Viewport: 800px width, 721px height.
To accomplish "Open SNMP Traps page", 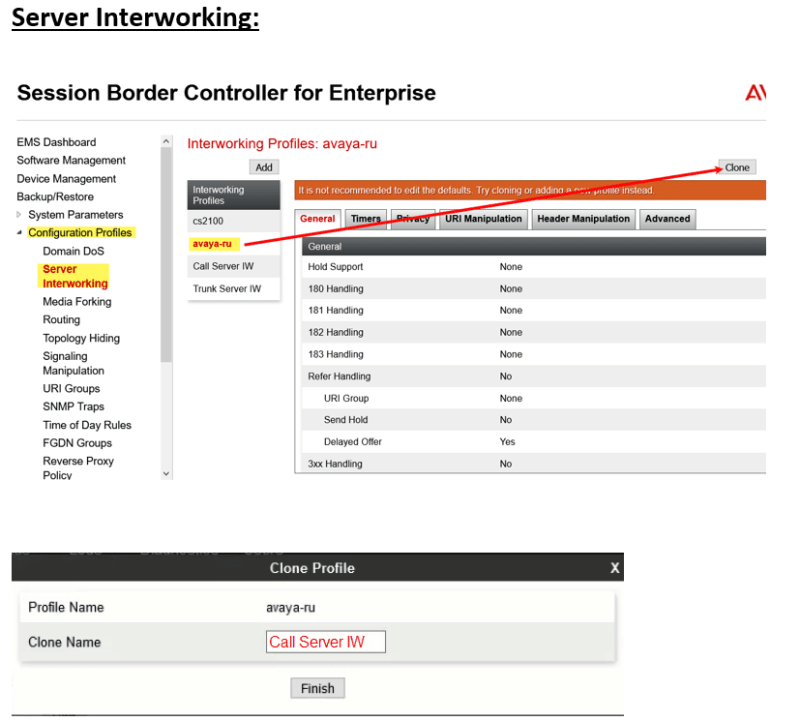I will (x=73, y=407).
